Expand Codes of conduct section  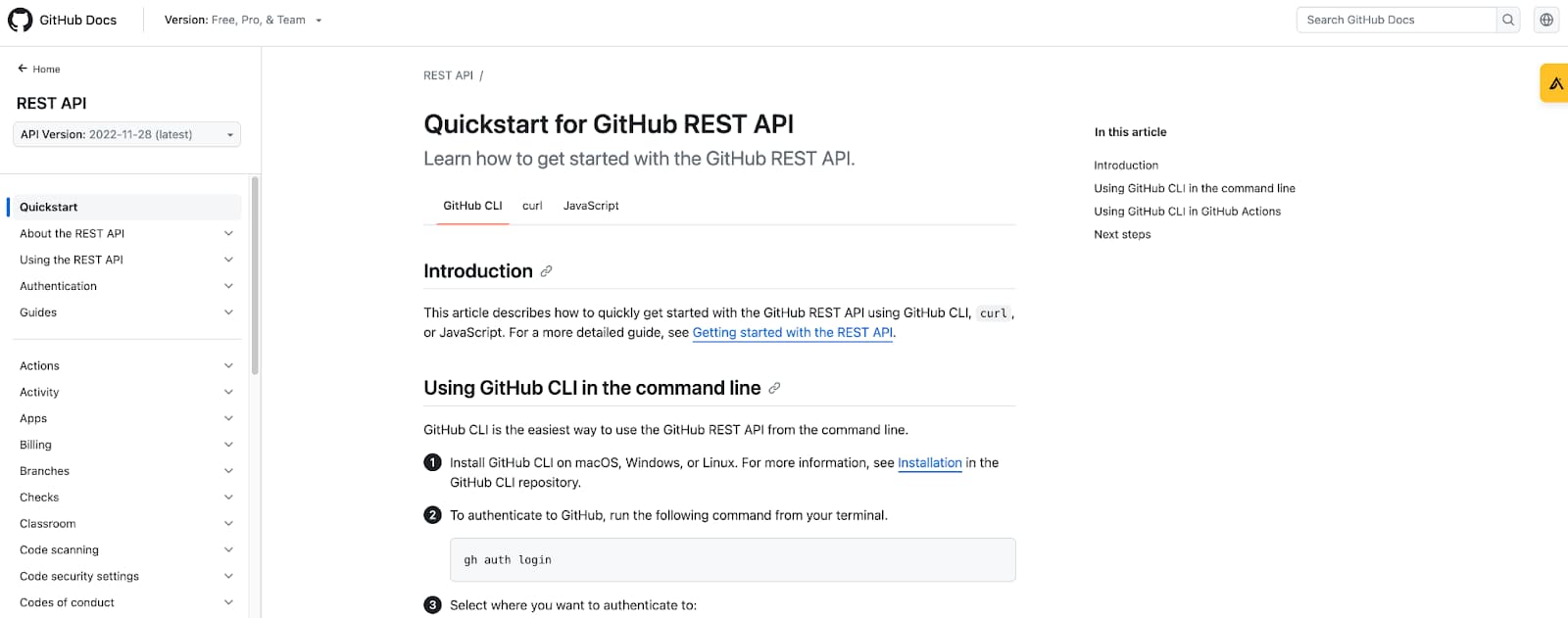228,602
